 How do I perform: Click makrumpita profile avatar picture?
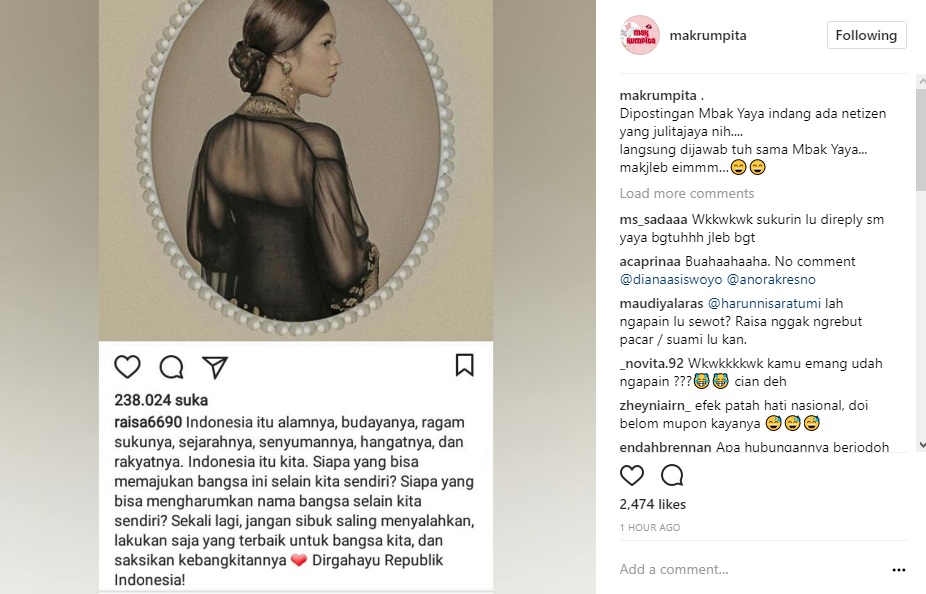[640, 35]
